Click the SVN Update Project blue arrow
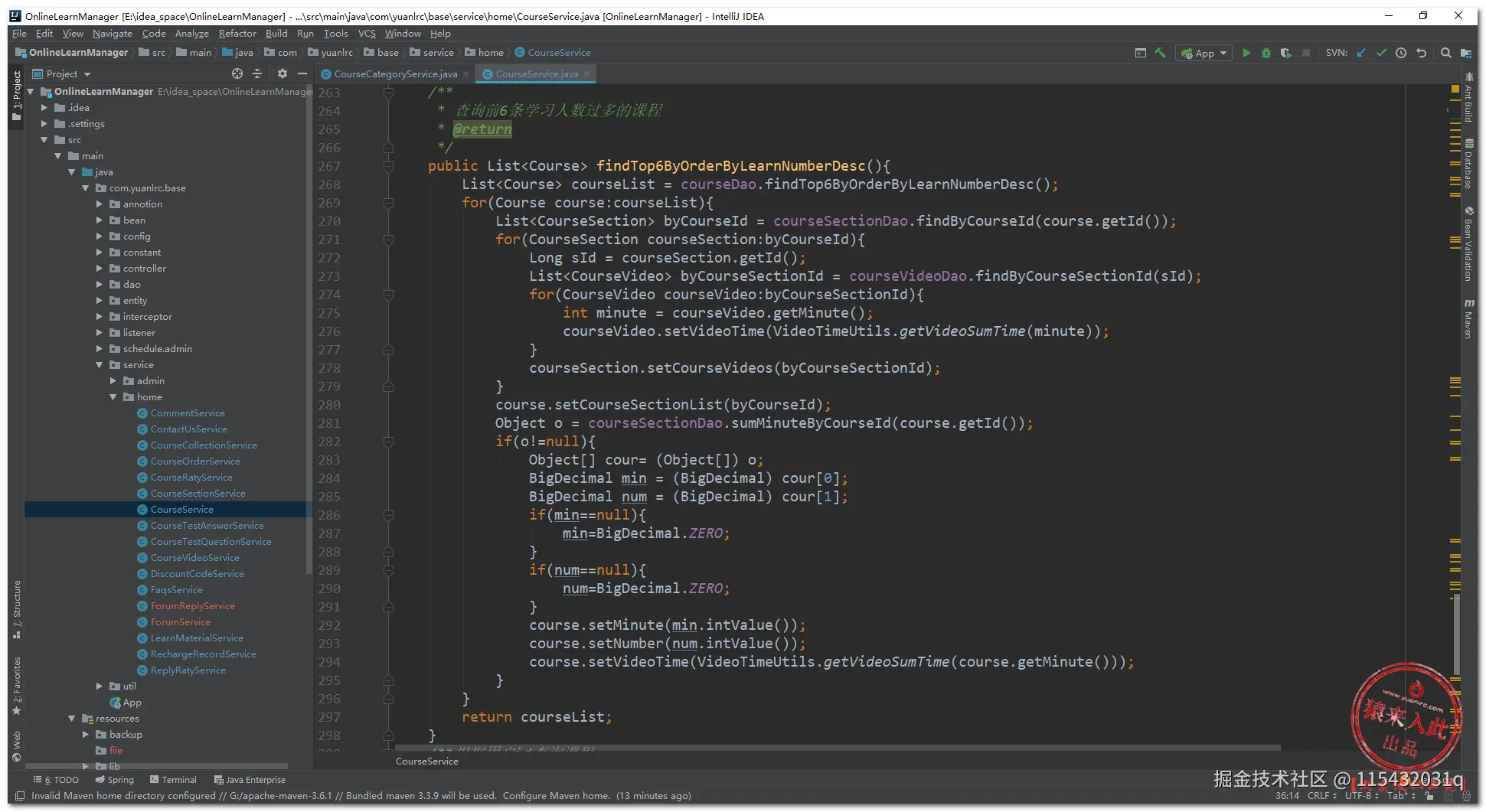This screenshot has height=812, width=1486. pos(1361,53)
